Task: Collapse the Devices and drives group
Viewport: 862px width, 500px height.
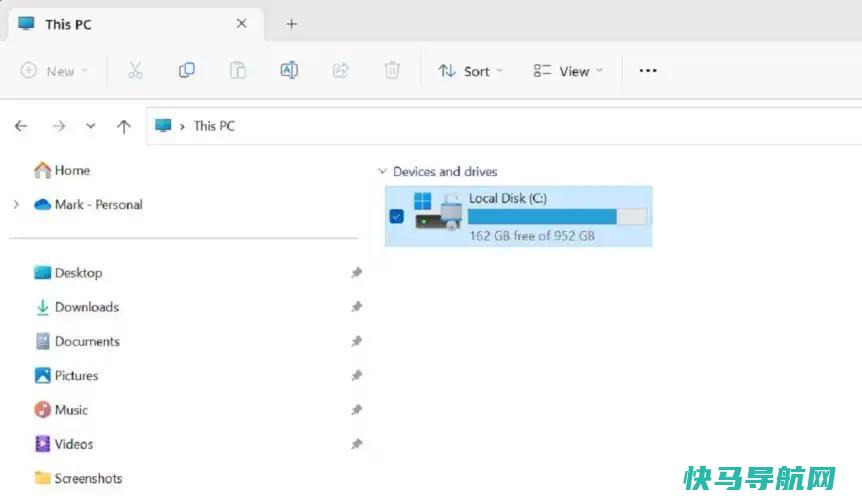Action: (x=382, y=171)
